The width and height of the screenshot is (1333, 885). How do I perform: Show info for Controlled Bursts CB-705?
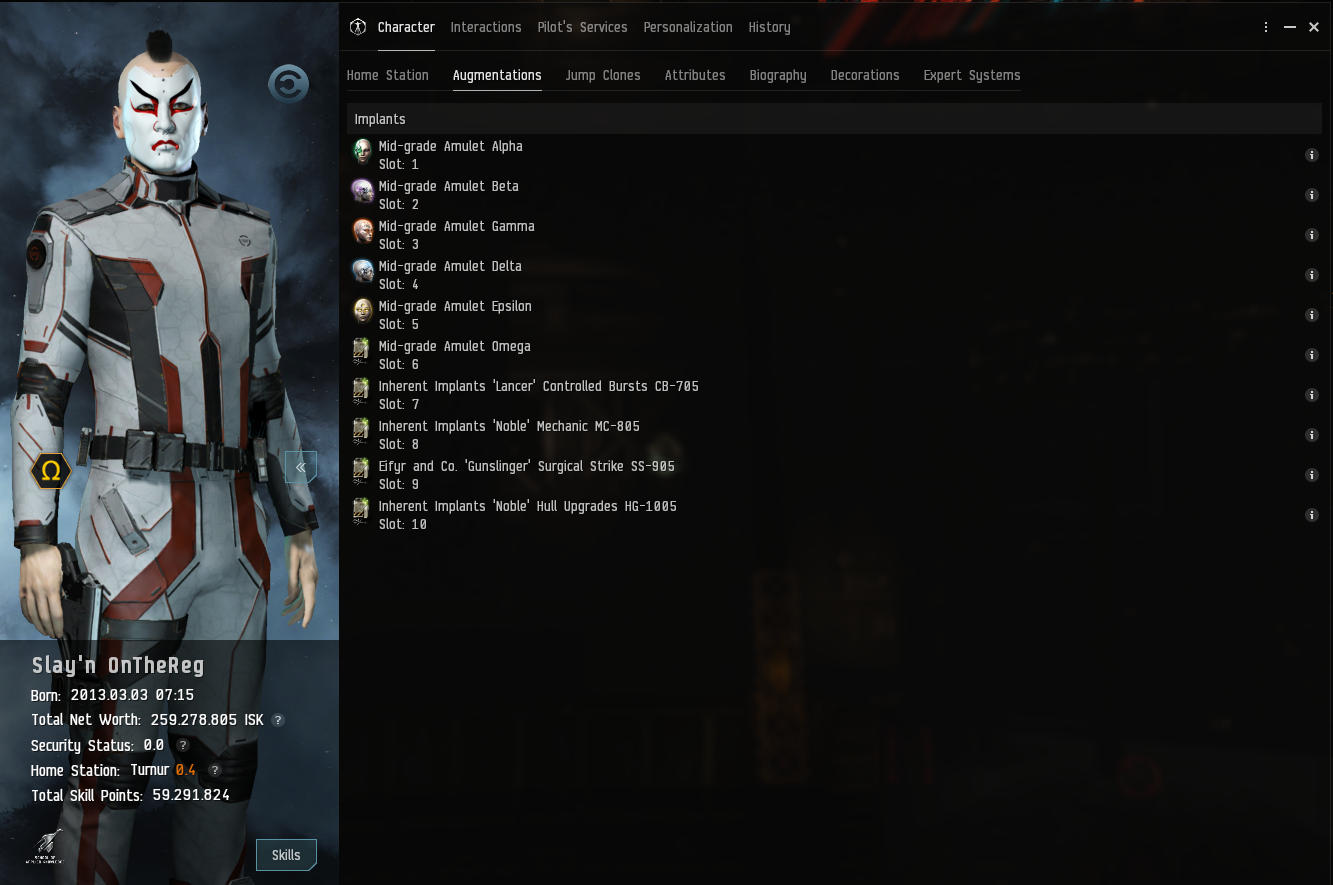tap(1312, 395)
